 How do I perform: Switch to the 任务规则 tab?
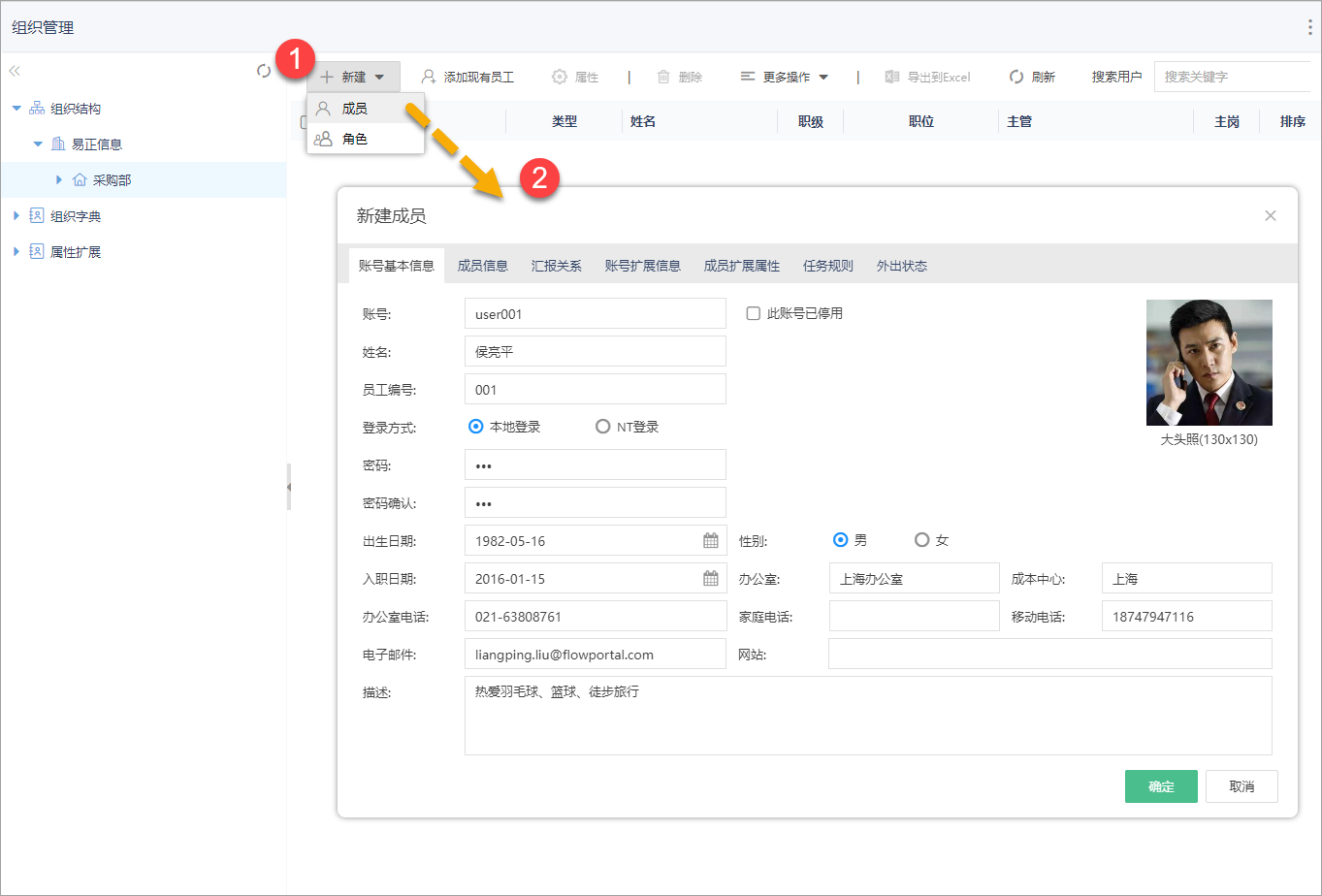(x=828, y=266)
